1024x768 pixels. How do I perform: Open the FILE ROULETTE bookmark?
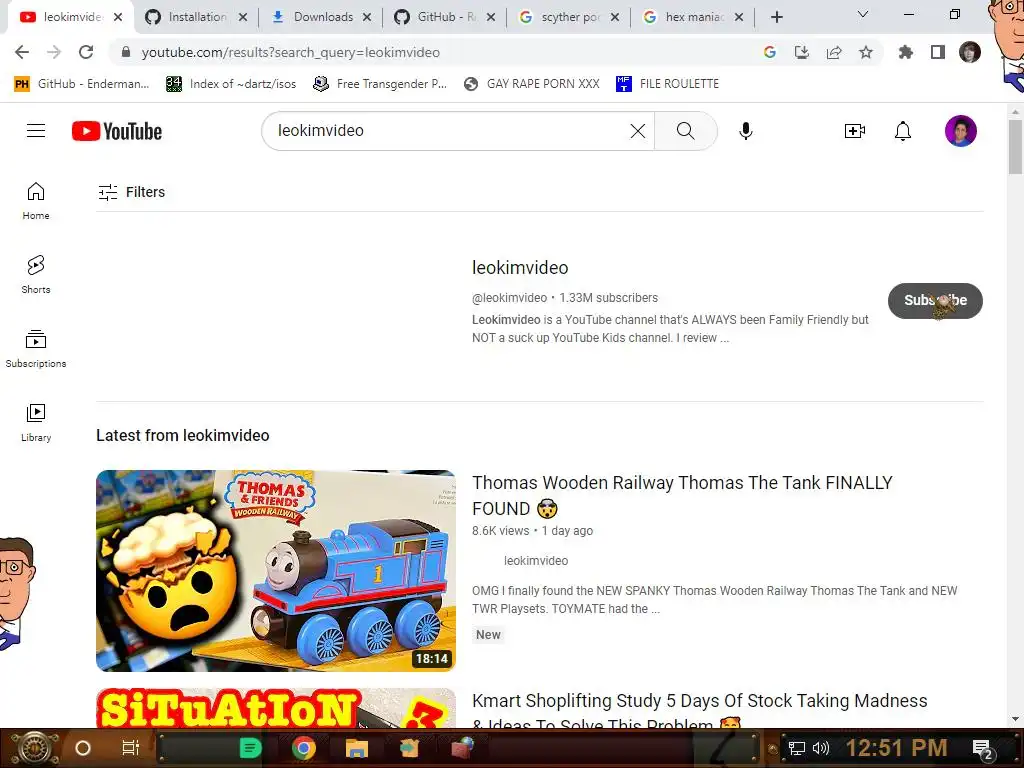point(667,84)
